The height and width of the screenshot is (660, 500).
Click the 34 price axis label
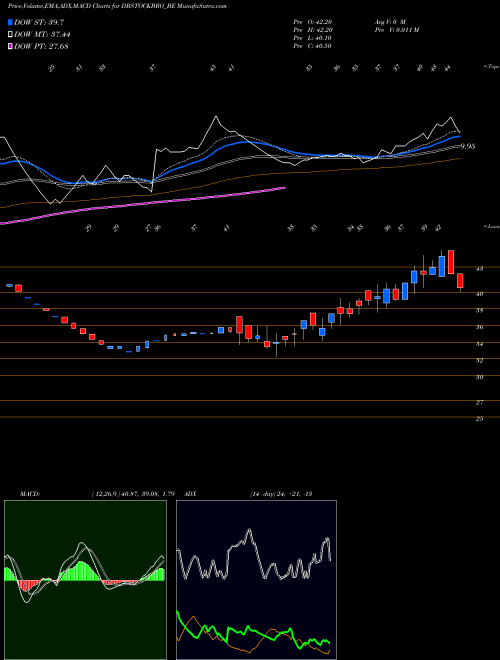pyautogui.click(x=479, y=344)
